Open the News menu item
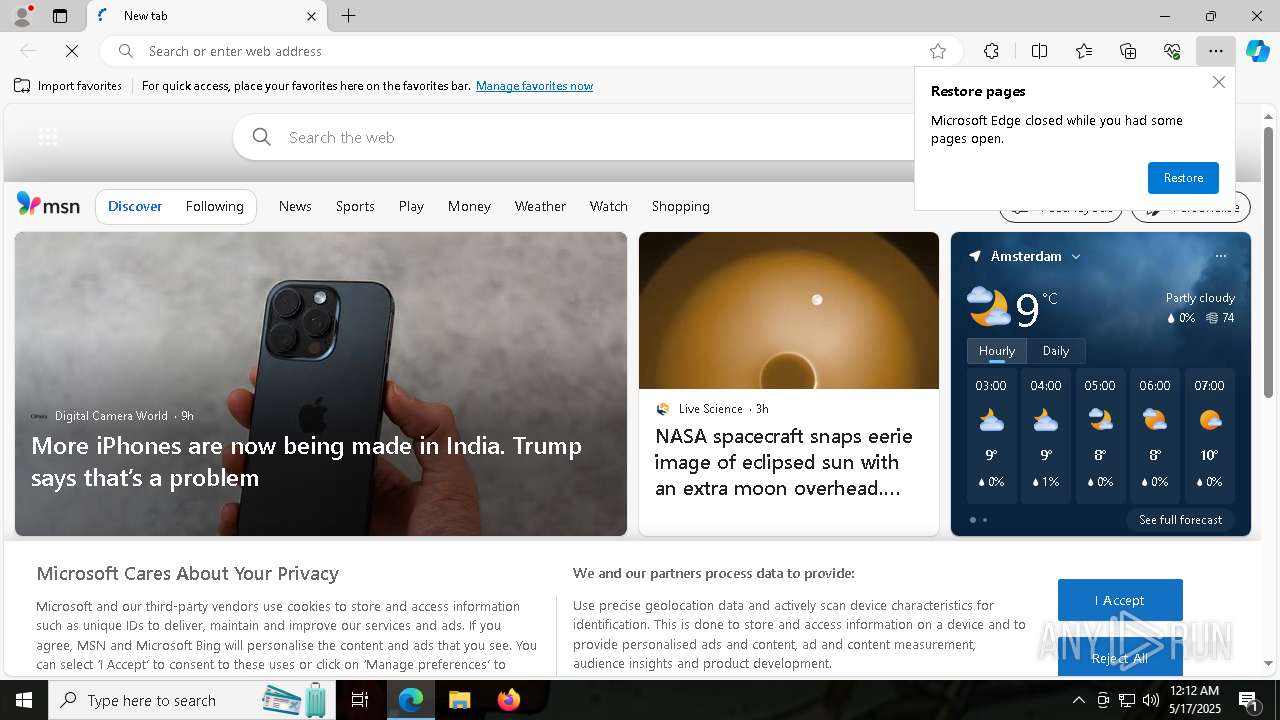 tap(295, 206)
